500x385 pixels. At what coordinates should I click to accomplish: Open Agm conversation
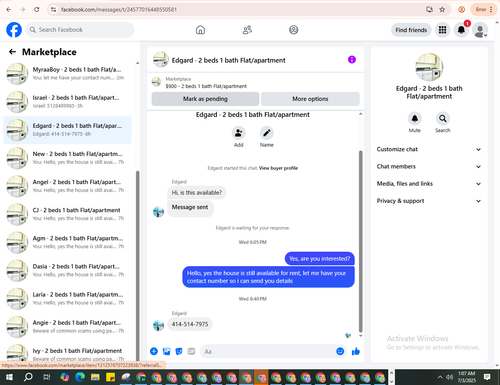click(67, 242)
